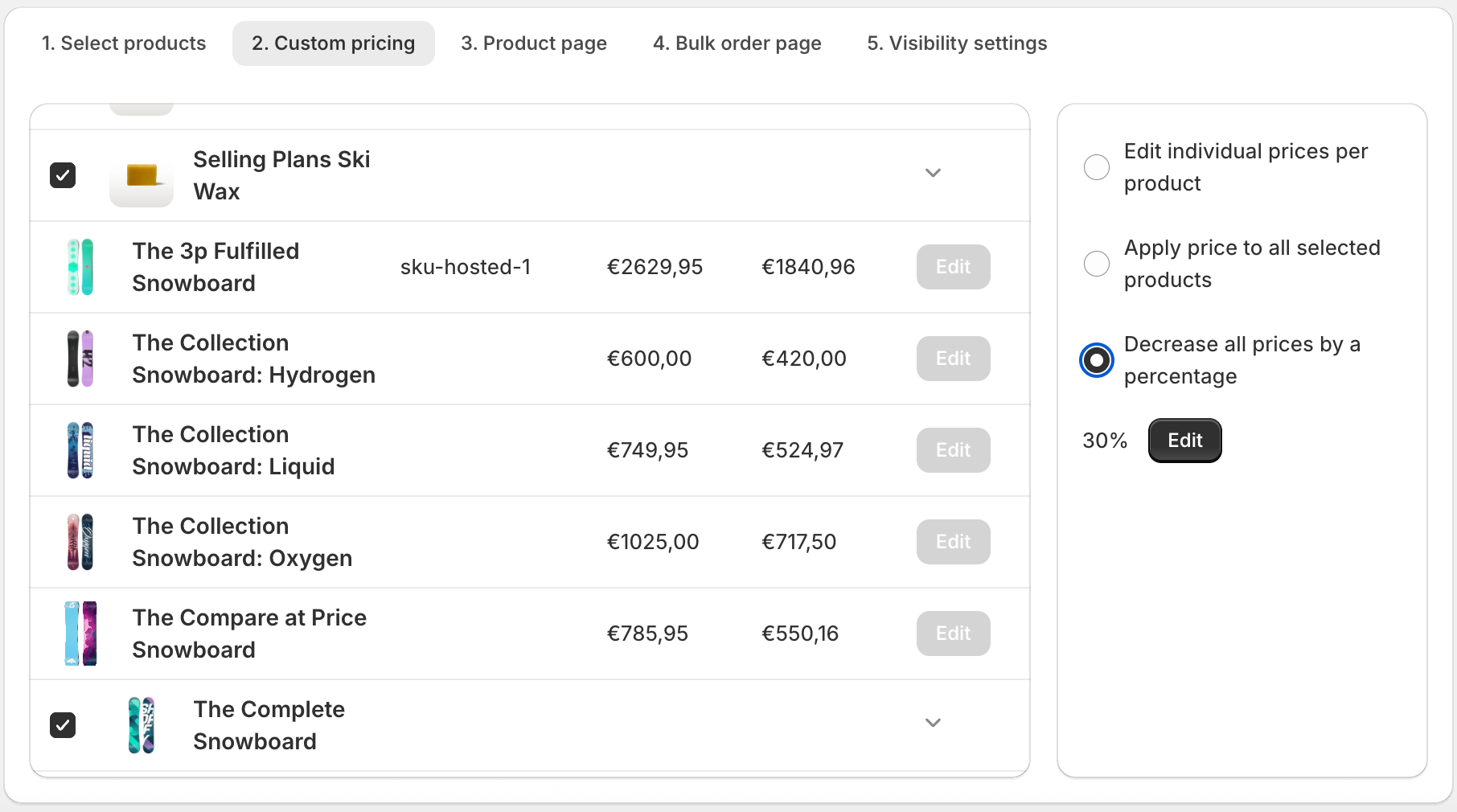Click The Complete Snowboard thumbnail icon
The width and height of the screenshot is (1457, 812).
point(142,725)
